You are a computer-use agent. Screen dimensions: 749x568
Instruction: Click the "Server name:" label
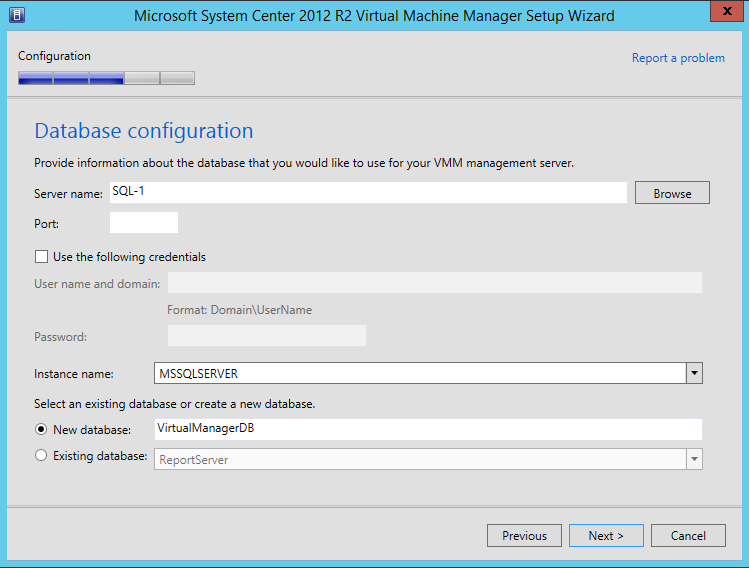click(x=68, y=194)
